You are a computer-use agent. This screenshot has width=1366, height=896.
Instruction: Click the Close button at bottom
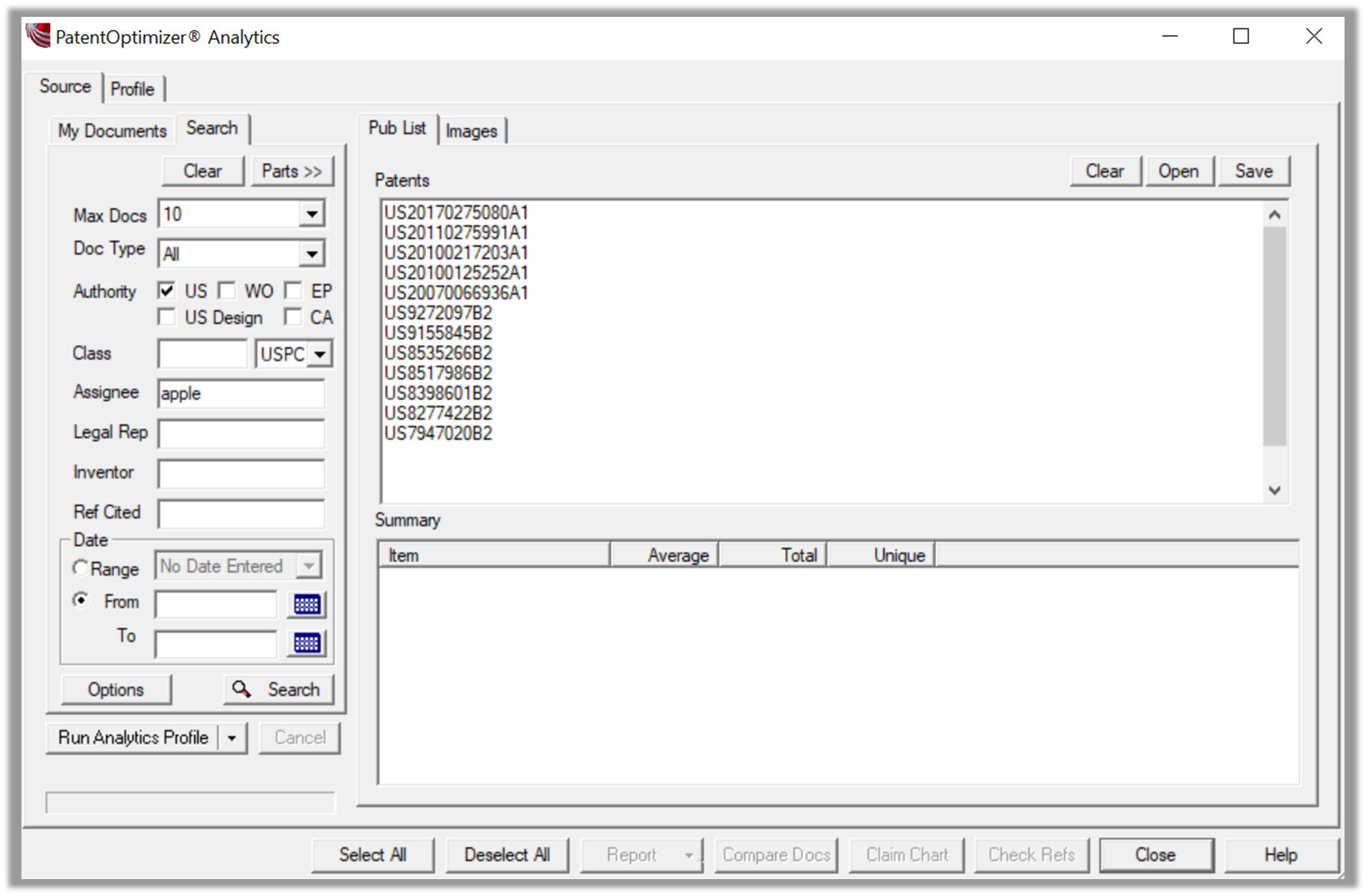pyautogui.click(x=1156, y=855)
